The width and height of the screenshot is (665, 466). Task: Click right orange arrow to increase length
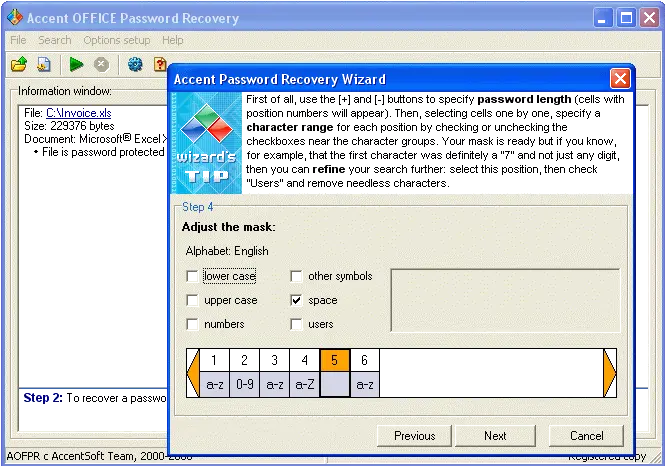pos(610,373)
